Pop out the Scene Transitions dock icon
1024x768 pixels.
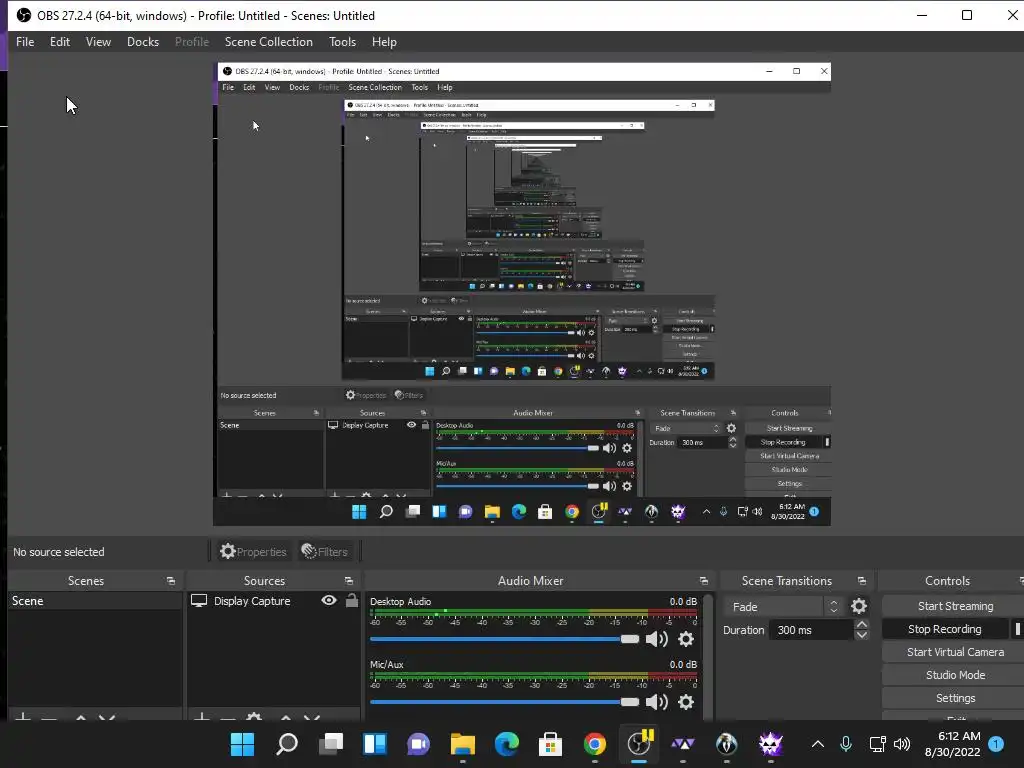(861, 581)
